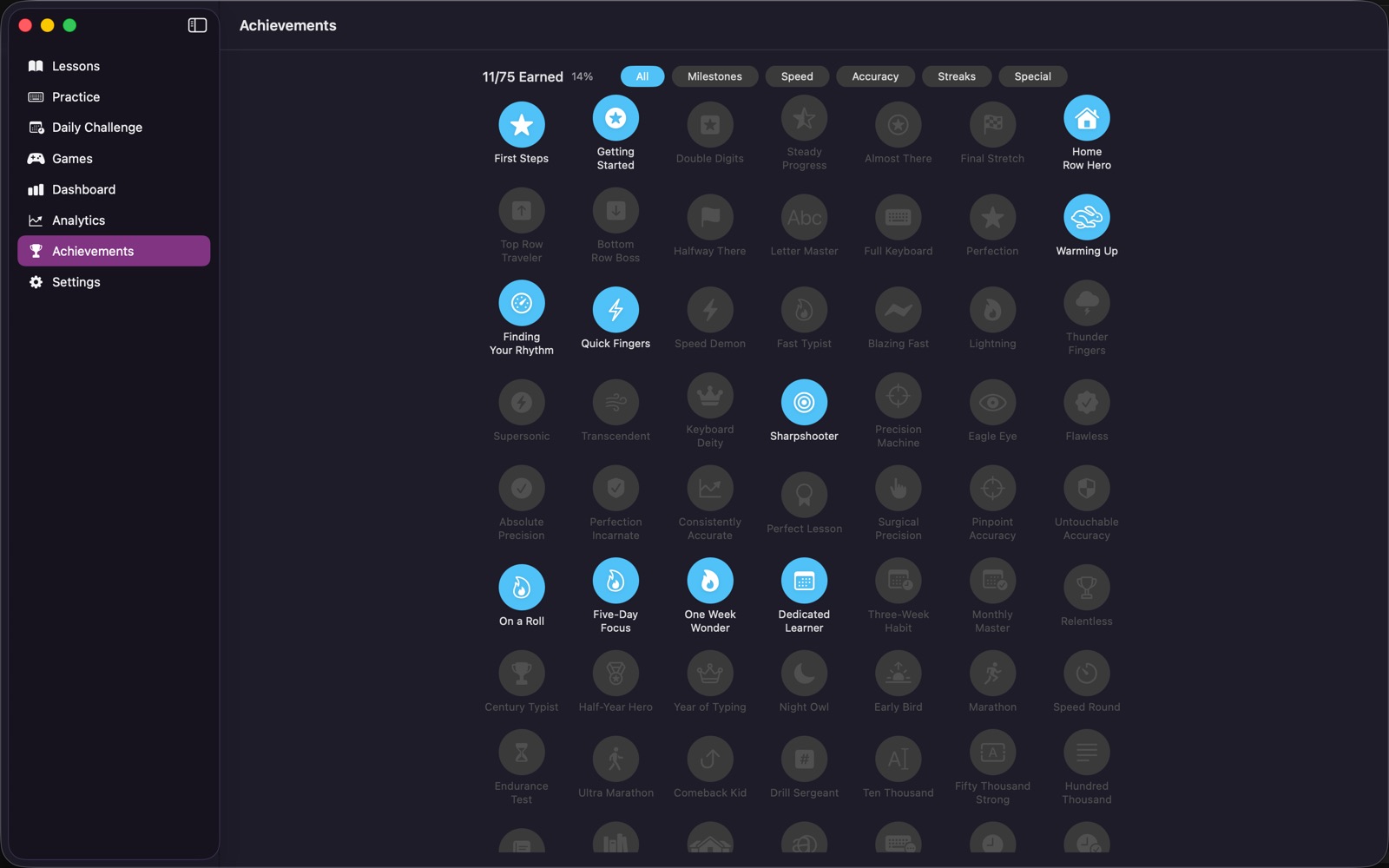Open the Sharpshooter target badge
1389x868 pixels.
(804, 403)
